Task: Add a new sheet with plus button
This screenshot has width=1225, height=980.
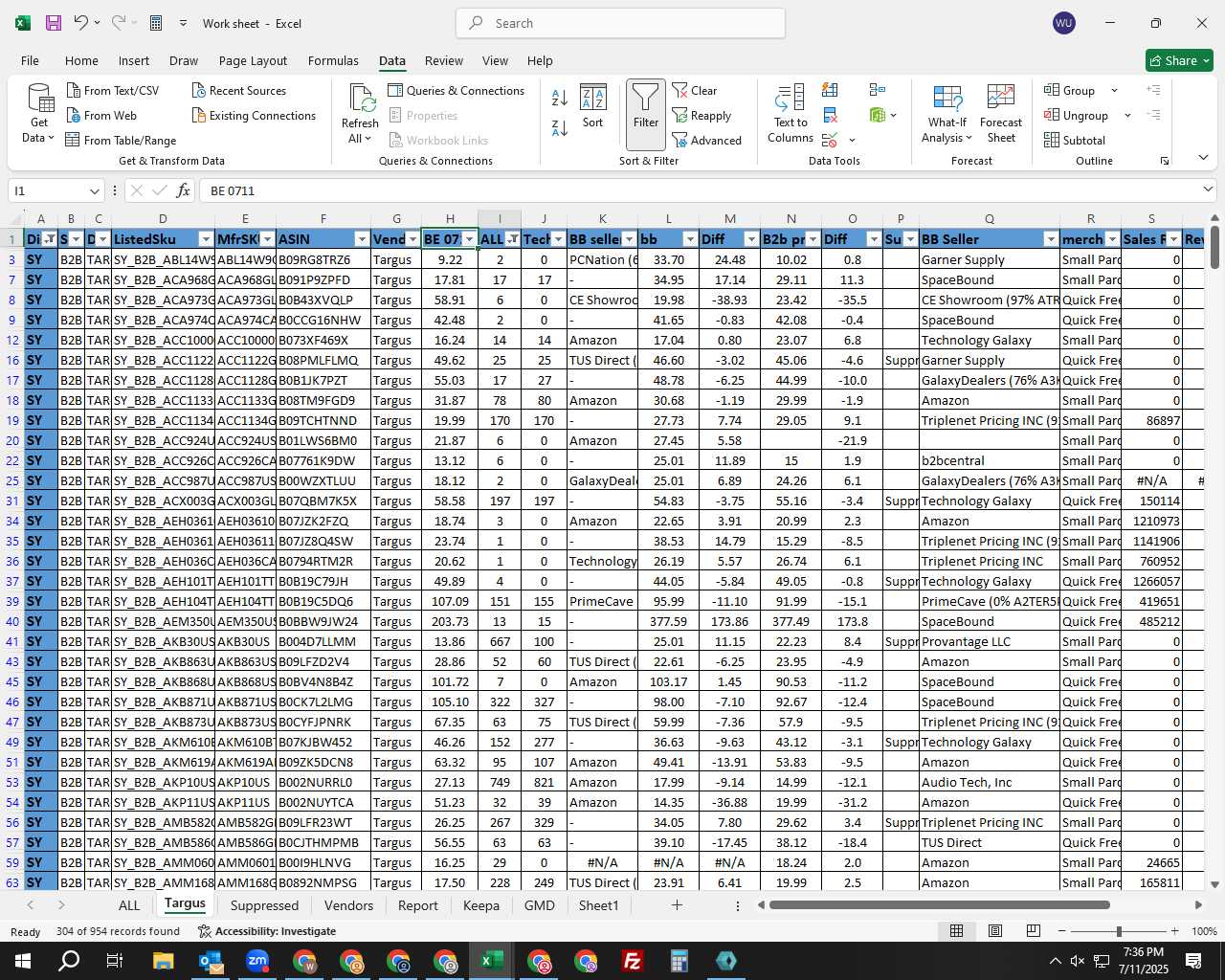Action: 677,904
